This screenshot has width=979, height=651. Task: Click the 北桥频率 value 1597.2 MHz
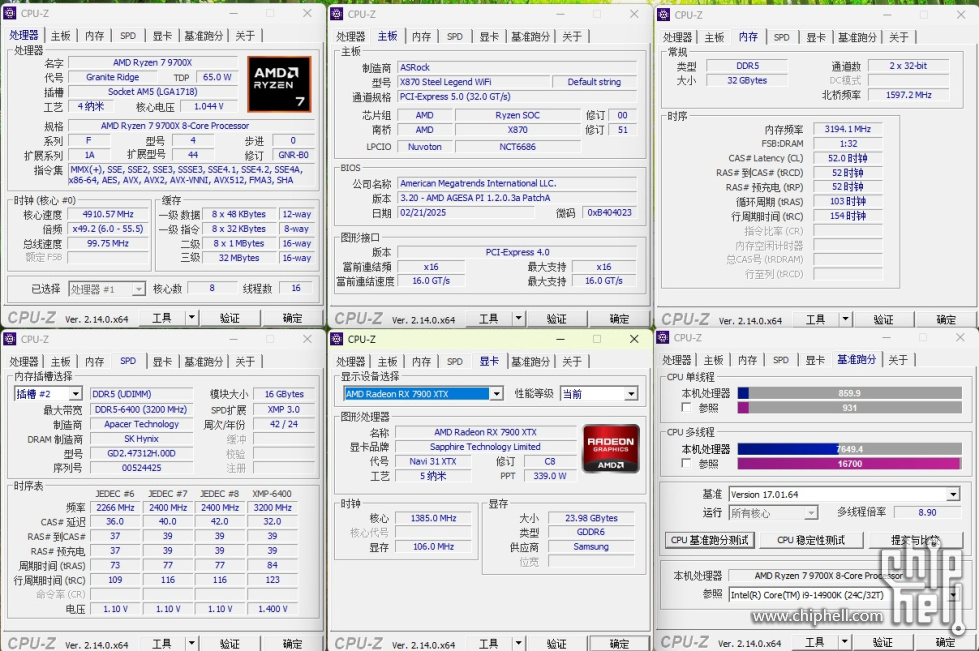point(908,95)
